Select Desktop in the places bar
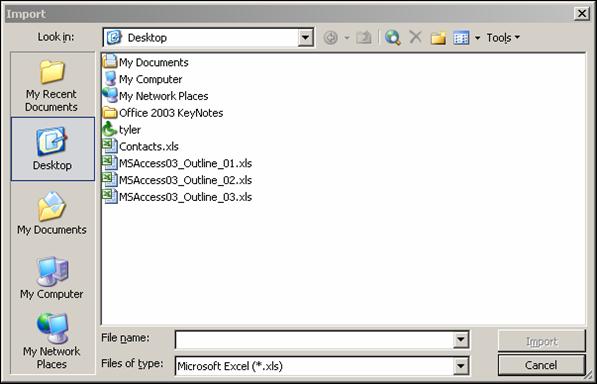This screenshot has width=597, height=384. click(x=53, y=149)
